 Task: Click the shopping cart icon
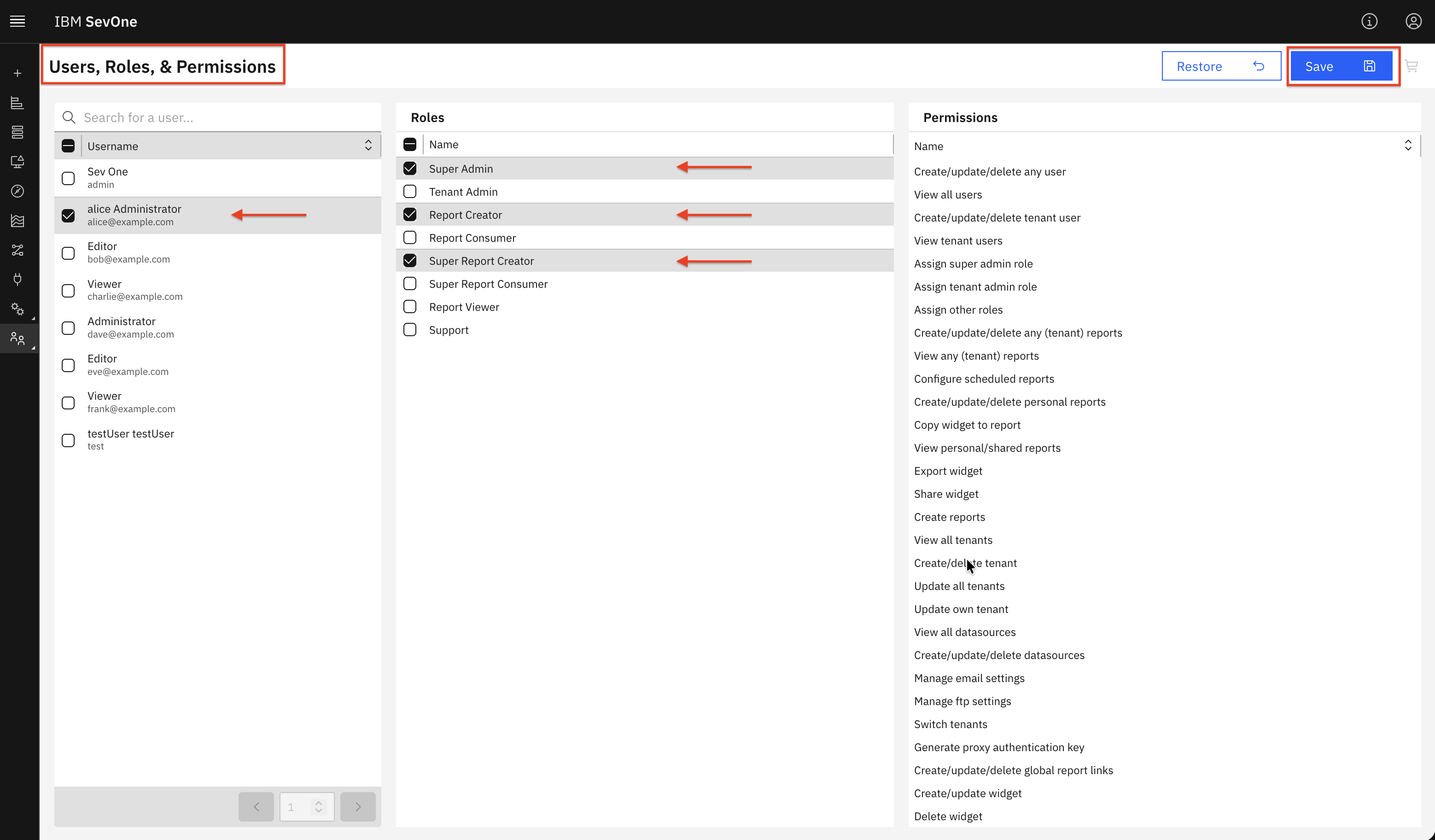tap(1411, 66)
